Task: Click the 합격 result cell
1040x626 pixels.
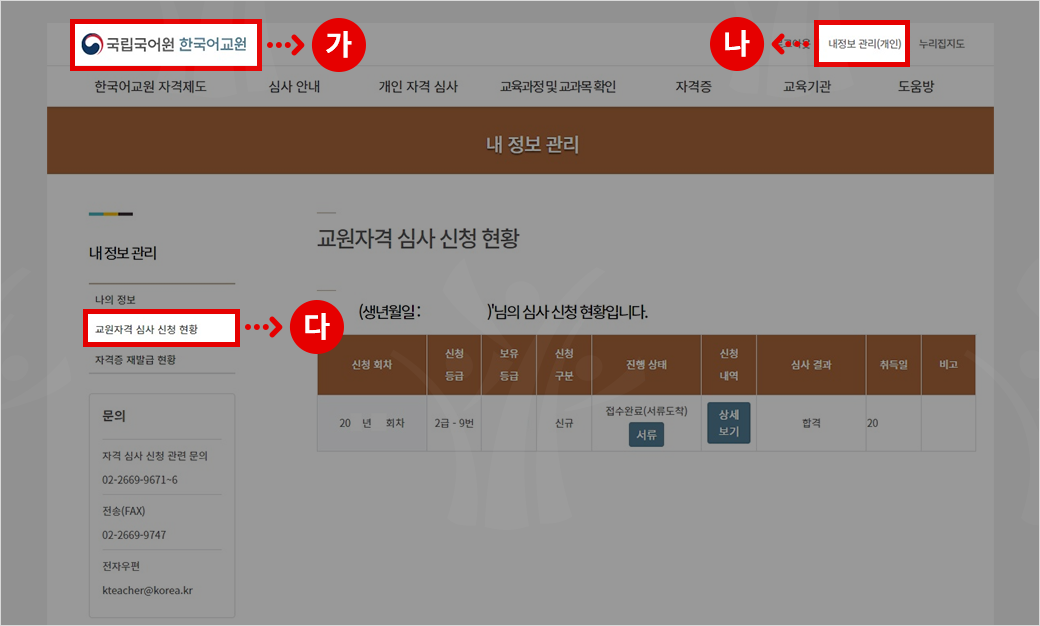Action: 810,423
